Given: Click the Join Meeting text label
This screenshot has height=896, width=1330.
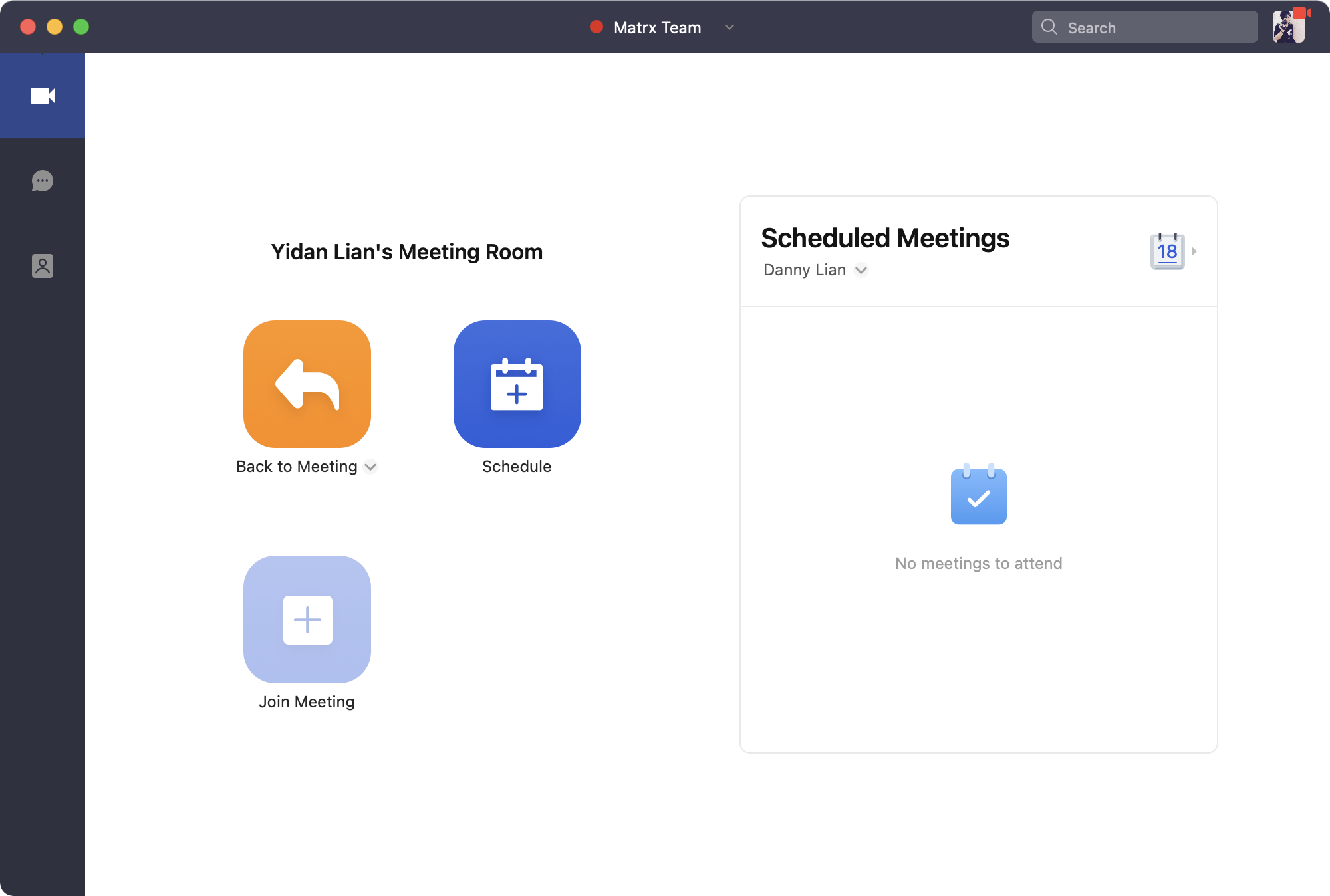Looking at the screenshot, I should coord(307,702).
